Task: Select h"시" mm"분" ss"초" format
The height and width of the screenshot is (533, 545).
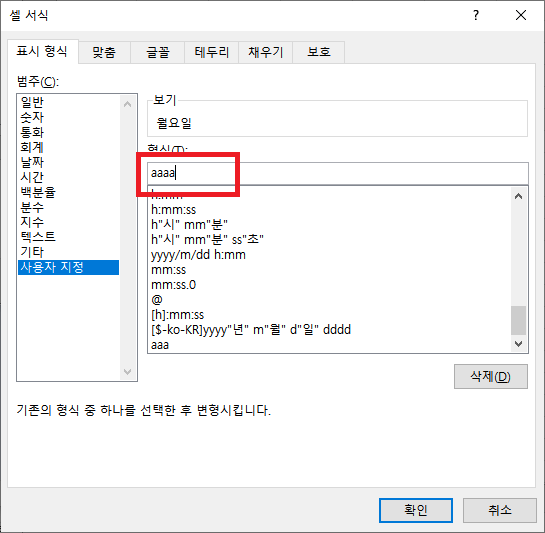Action: click(x=330, y=240)
